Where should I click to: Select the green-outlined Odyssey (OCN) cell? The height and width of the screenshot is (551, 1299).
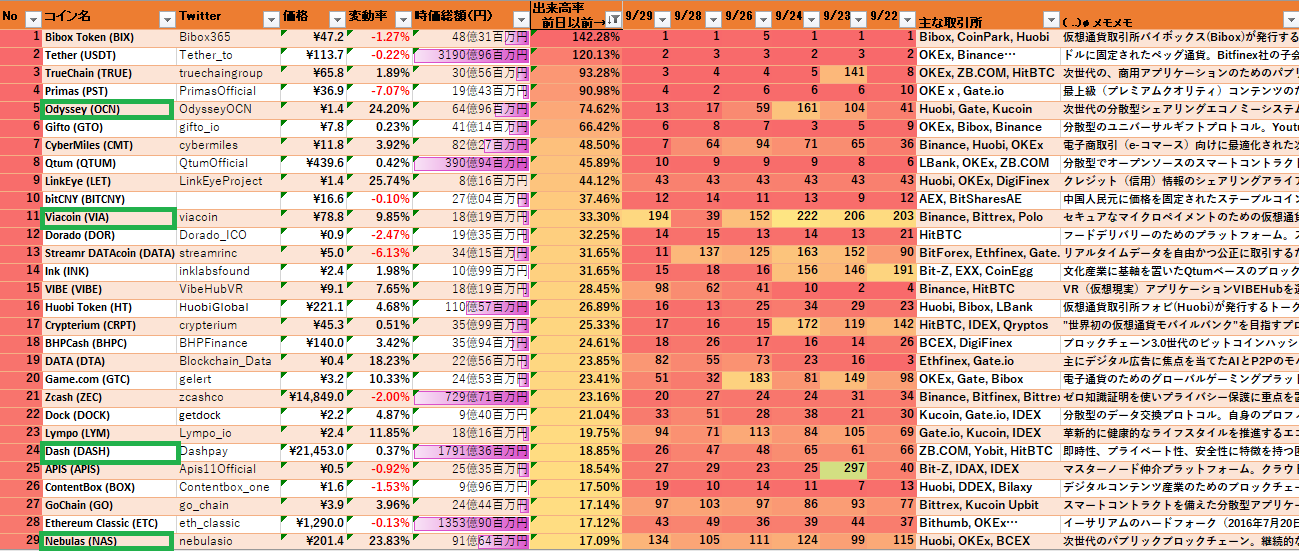(107, 109)
